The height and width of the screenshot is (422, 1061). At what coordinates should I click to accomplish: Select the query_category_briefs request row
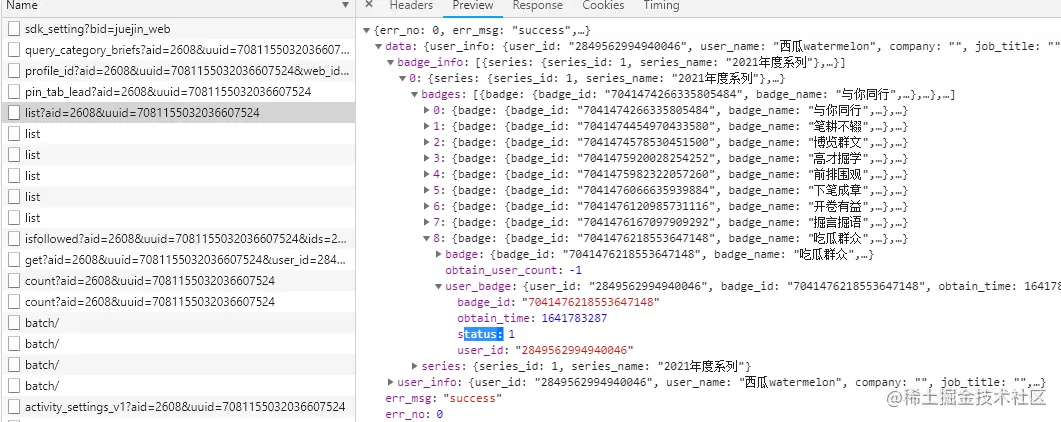(178, 50)
